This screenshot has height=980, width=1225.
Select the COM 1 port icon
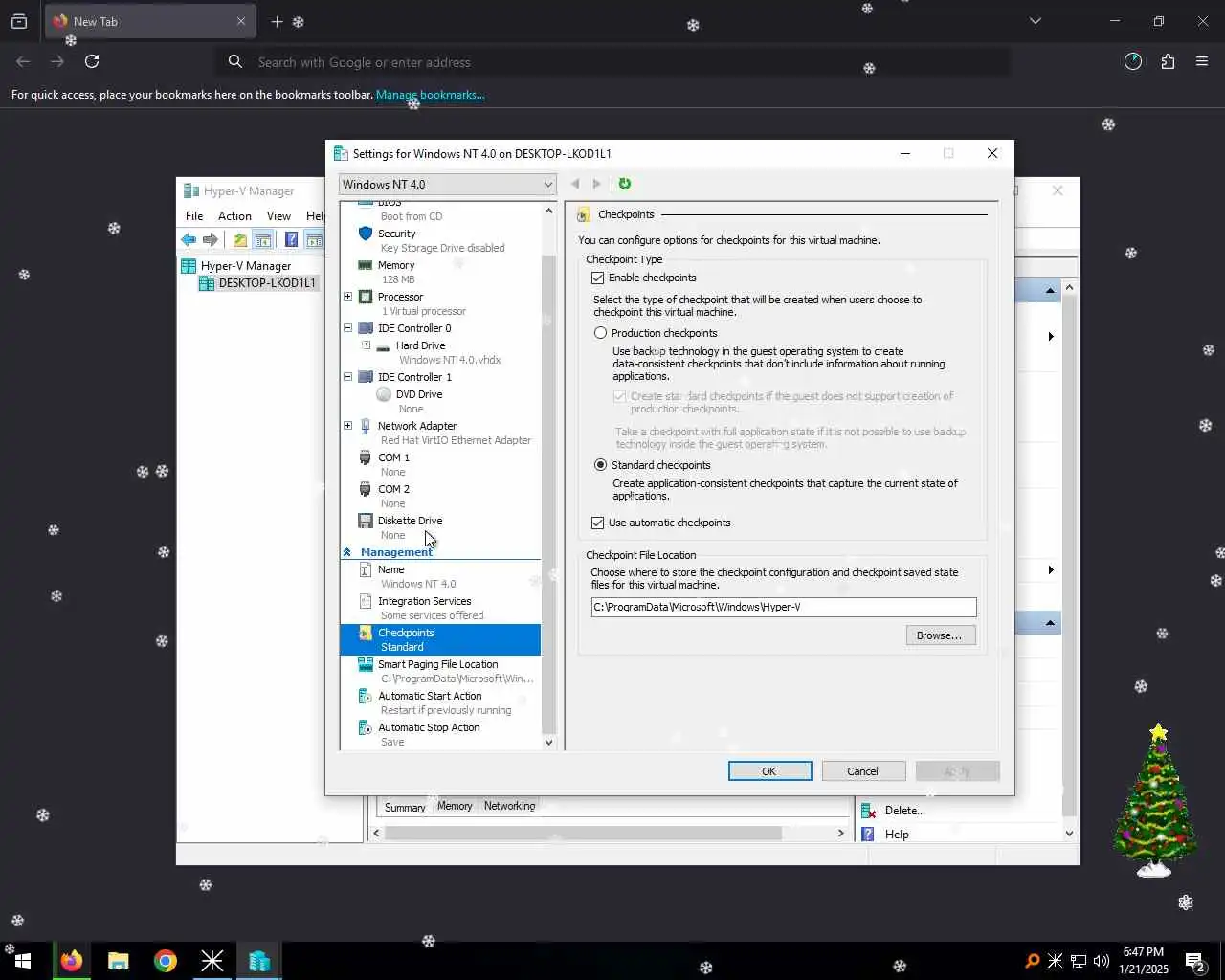coord(365,457)
